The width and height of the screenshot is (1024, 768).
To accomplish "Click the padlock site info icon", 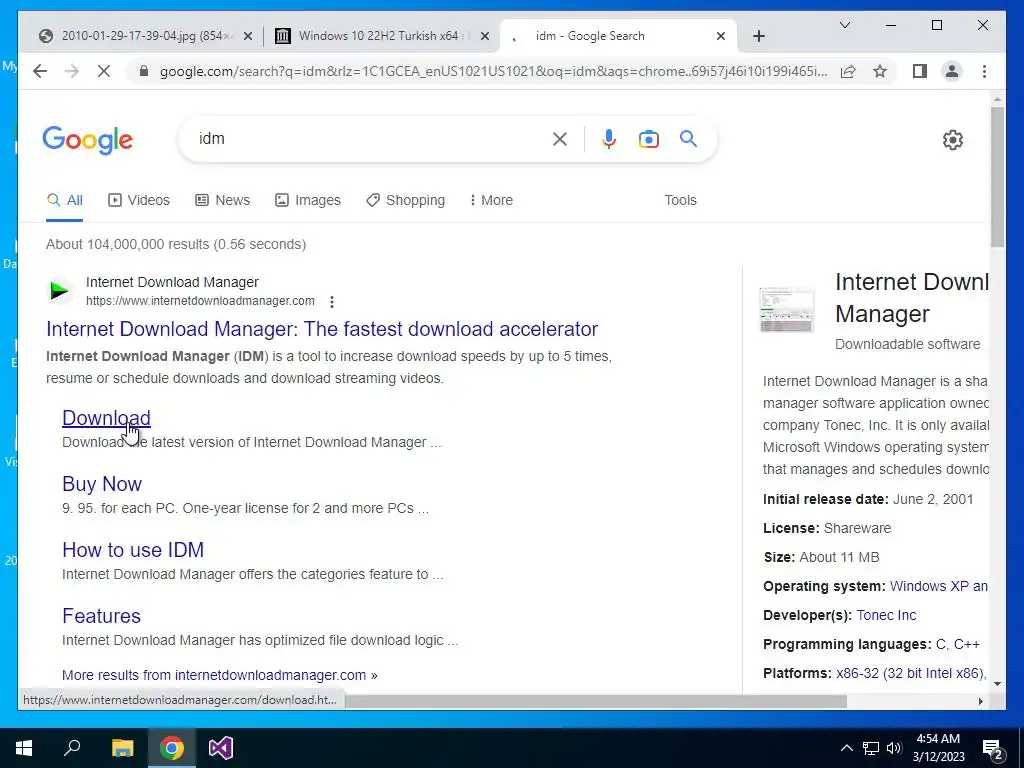I will point(144,71).
